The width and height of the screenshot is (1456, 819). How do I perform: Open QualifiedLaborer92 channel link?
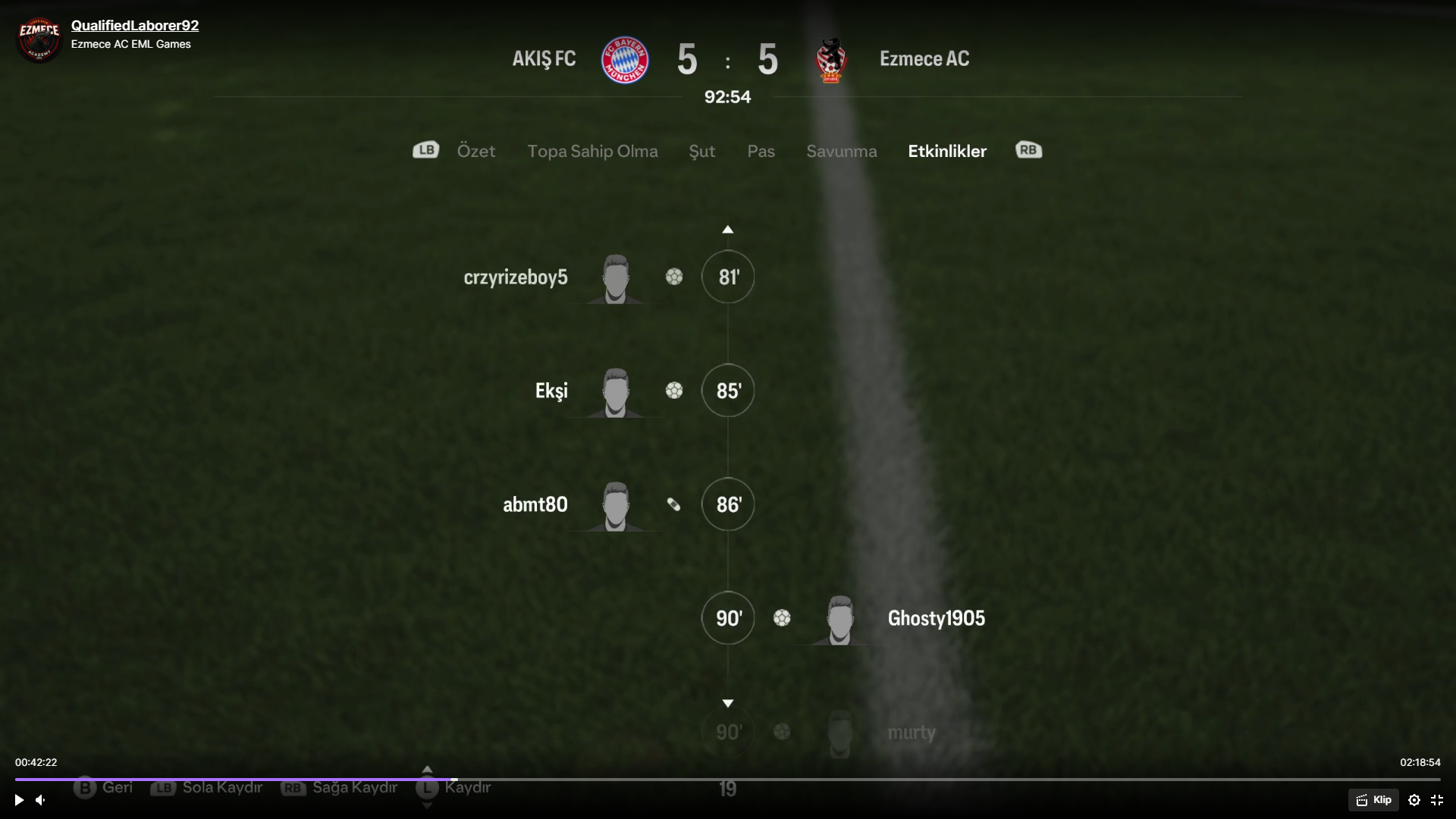(x=135, y=25)
